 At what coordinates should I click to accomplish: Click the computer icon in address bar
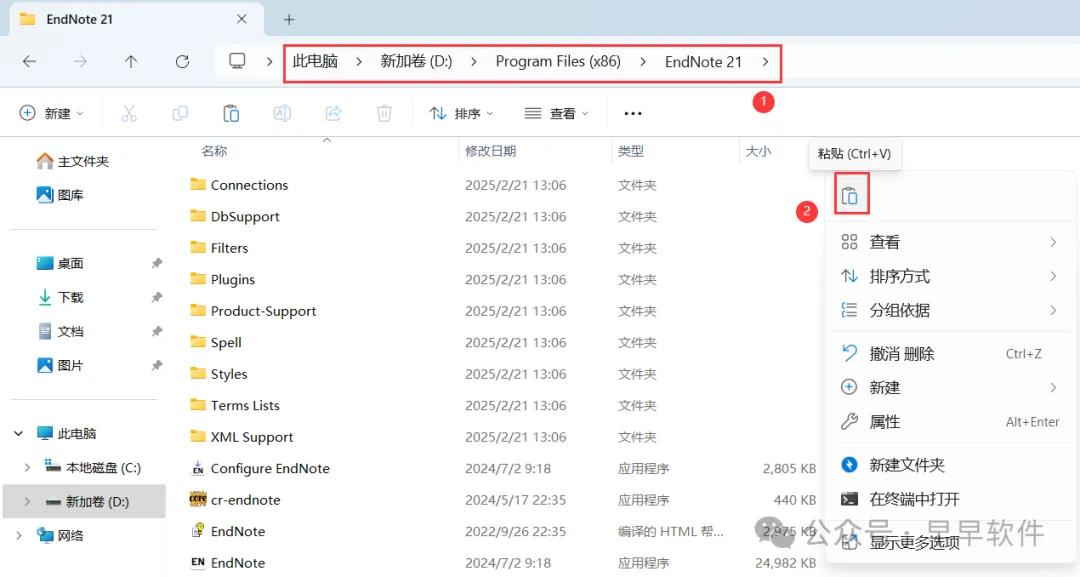237,61
